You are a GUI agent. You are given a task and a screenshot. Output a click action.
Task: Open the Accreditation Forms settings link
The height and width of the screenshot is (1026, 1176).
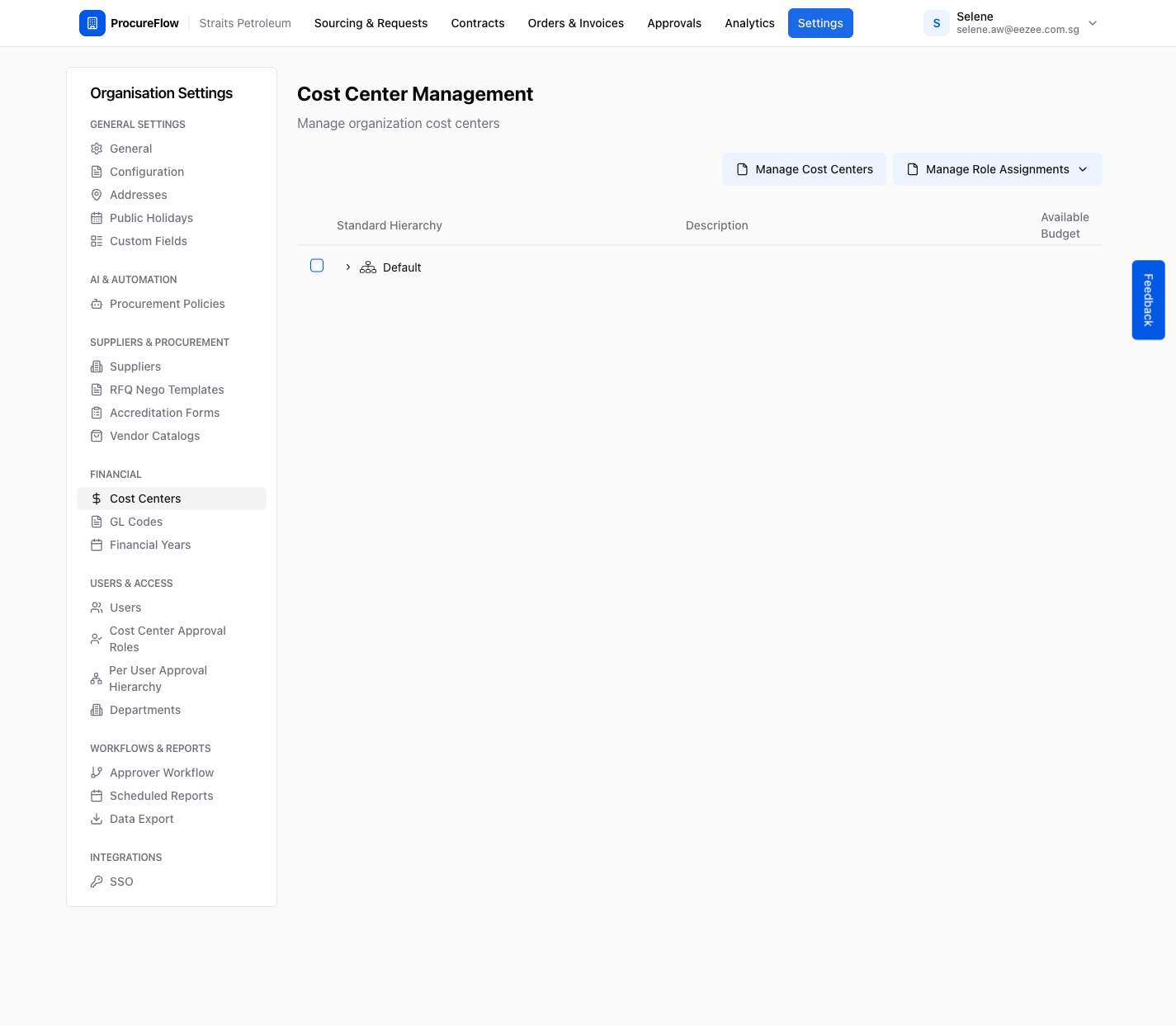172,413
